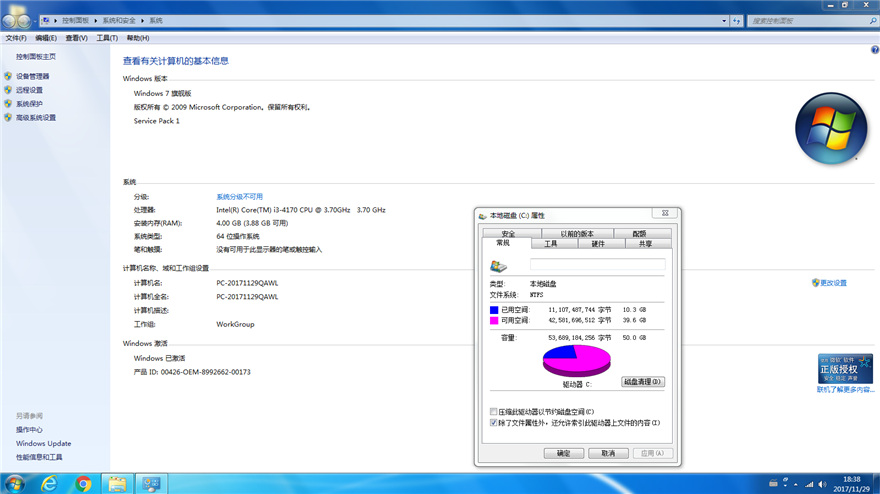Viewport: 880px width, 494px height.
Task: Open Windows Update link
Action: coord(44,443)
